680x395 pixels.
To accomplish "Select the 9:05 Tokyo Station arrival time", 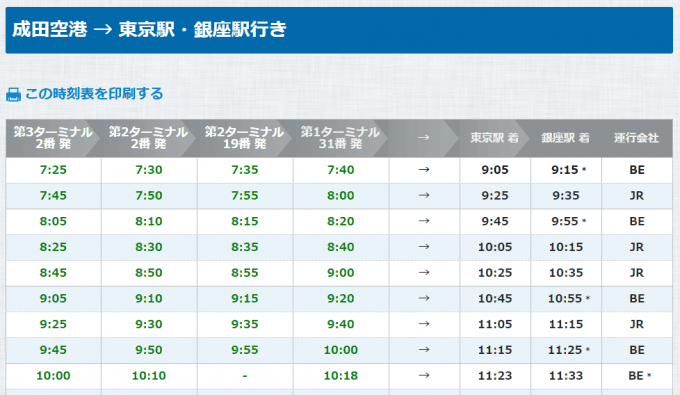I will (495, 170).
